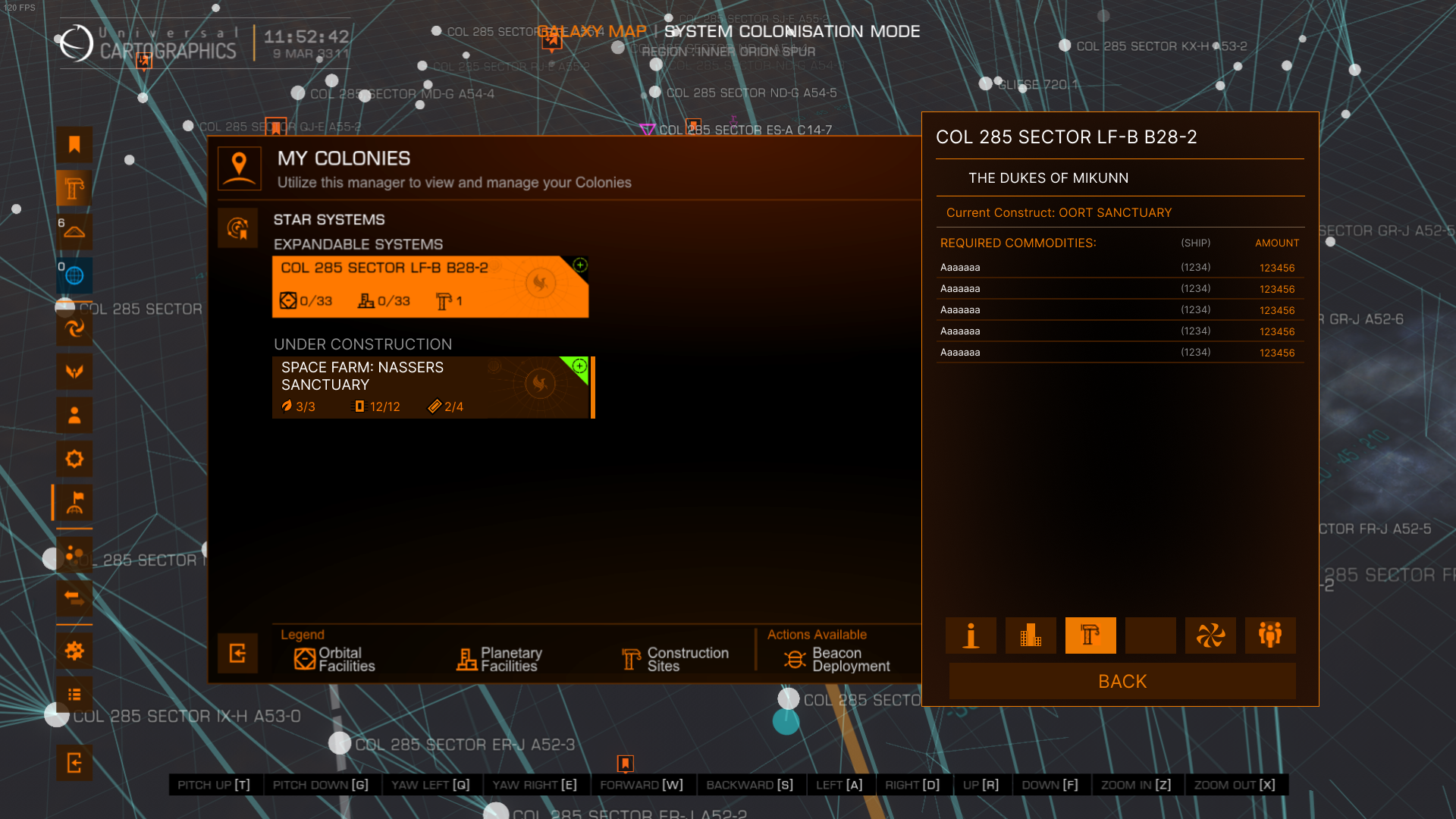Open map options gear icon
Image resolution: width=1456 pixels, height=819 pixels.
pyautogui.click(x=74, y=651)
